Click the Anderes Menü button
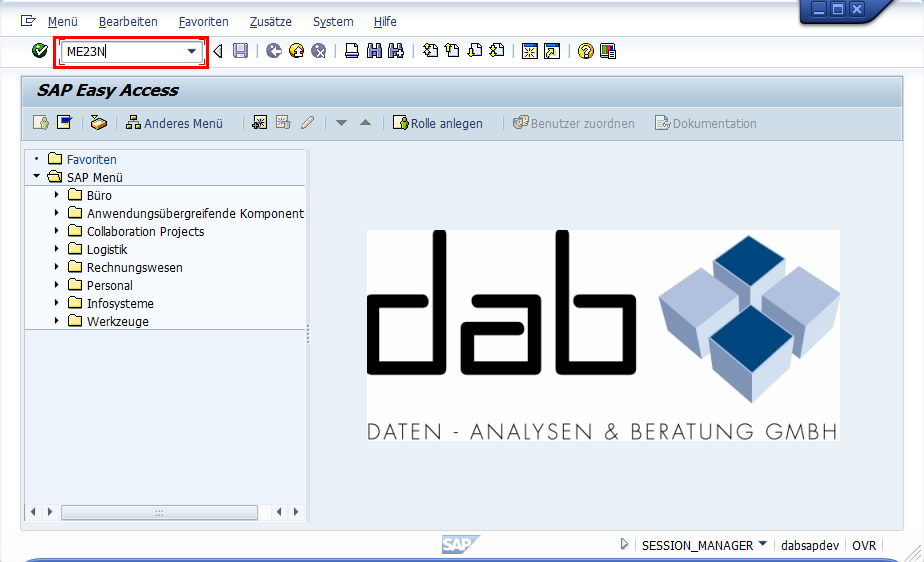Image resolution: width=924 pixels, height=562 pixels. click(x=174, y=123)
